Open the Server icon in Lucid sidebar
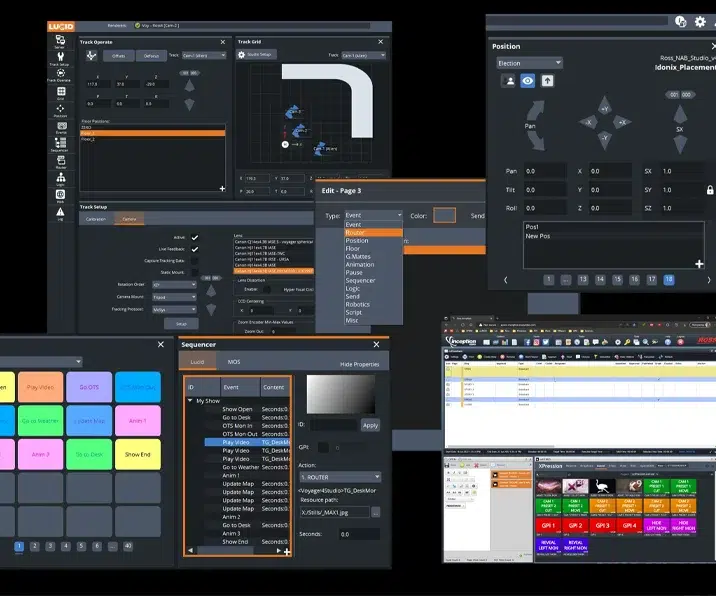716x596 pixels. 60,40
